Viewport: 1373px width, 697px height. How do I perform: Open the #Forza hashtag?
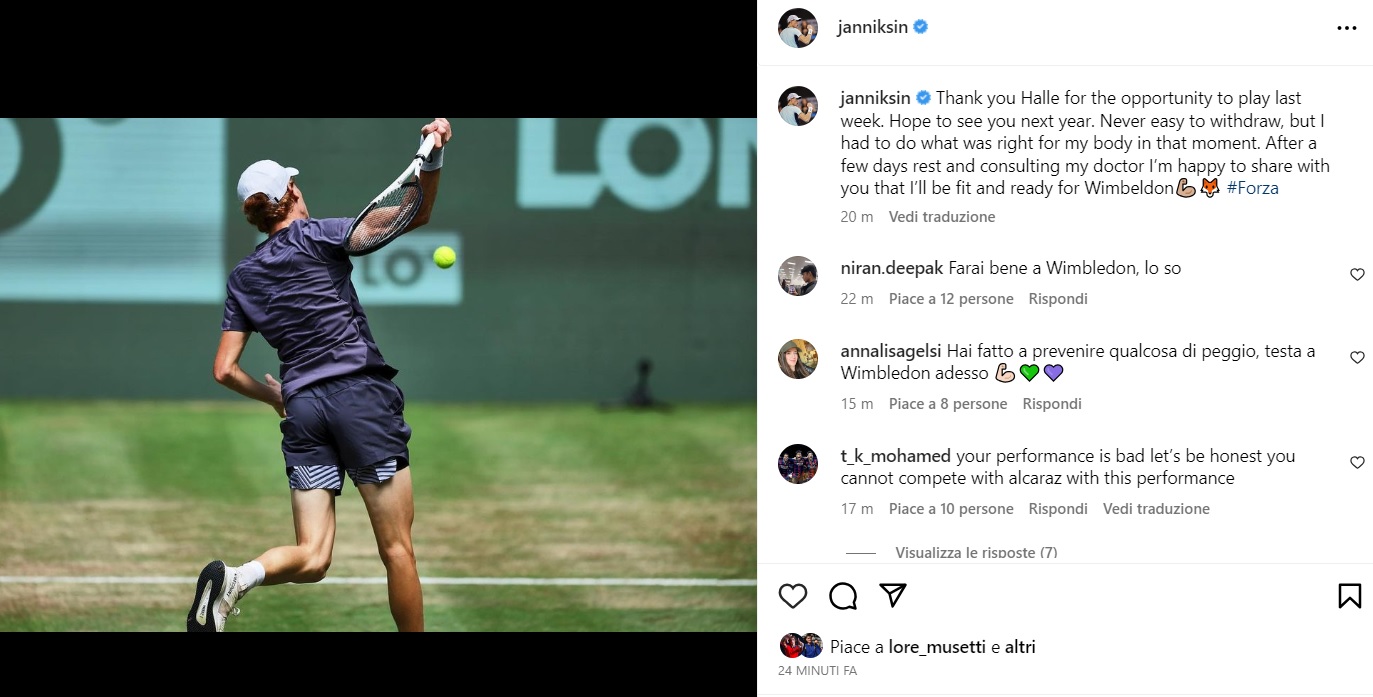pos(1252,188)
